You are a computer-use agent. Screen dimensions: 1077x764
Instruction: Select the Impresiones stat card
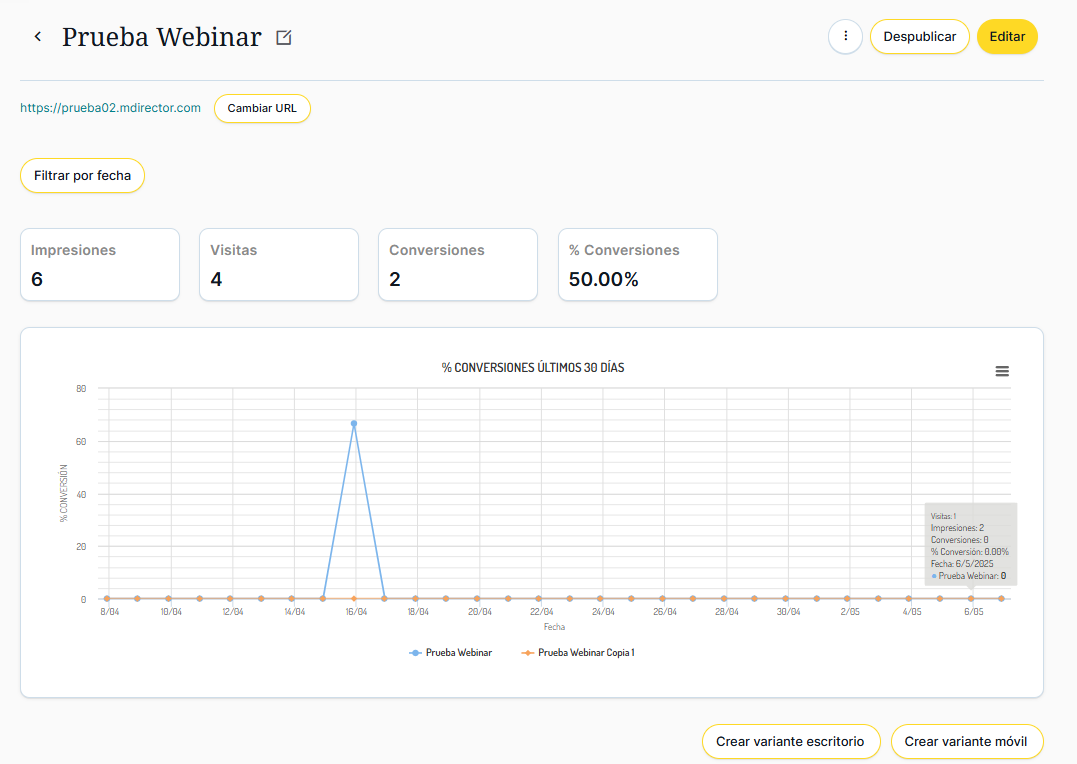tap(100, 265)
